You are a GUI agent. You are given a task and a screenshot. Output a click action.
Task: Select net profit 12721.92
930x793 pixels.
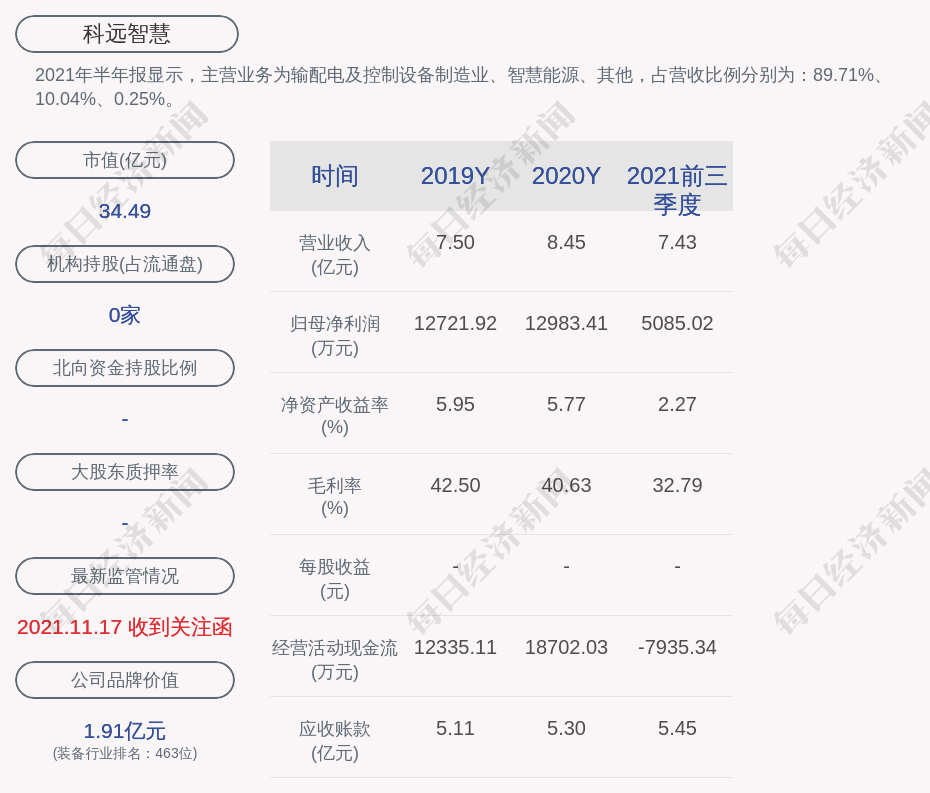455,323
